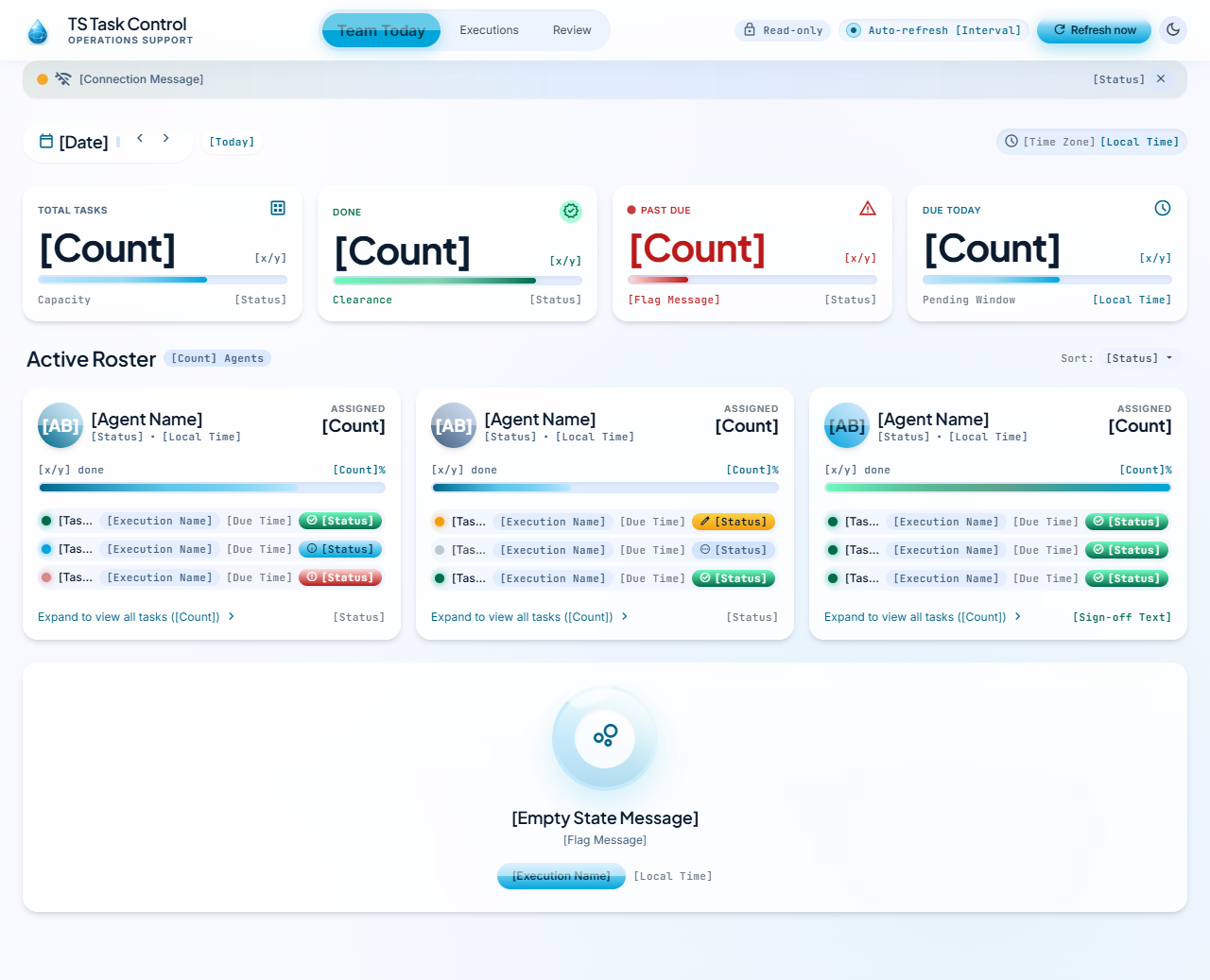The height and width of the screenshot is (980, 1210).
Task: Click the Execution Name button in the empty state
Action: coord(562,876)
